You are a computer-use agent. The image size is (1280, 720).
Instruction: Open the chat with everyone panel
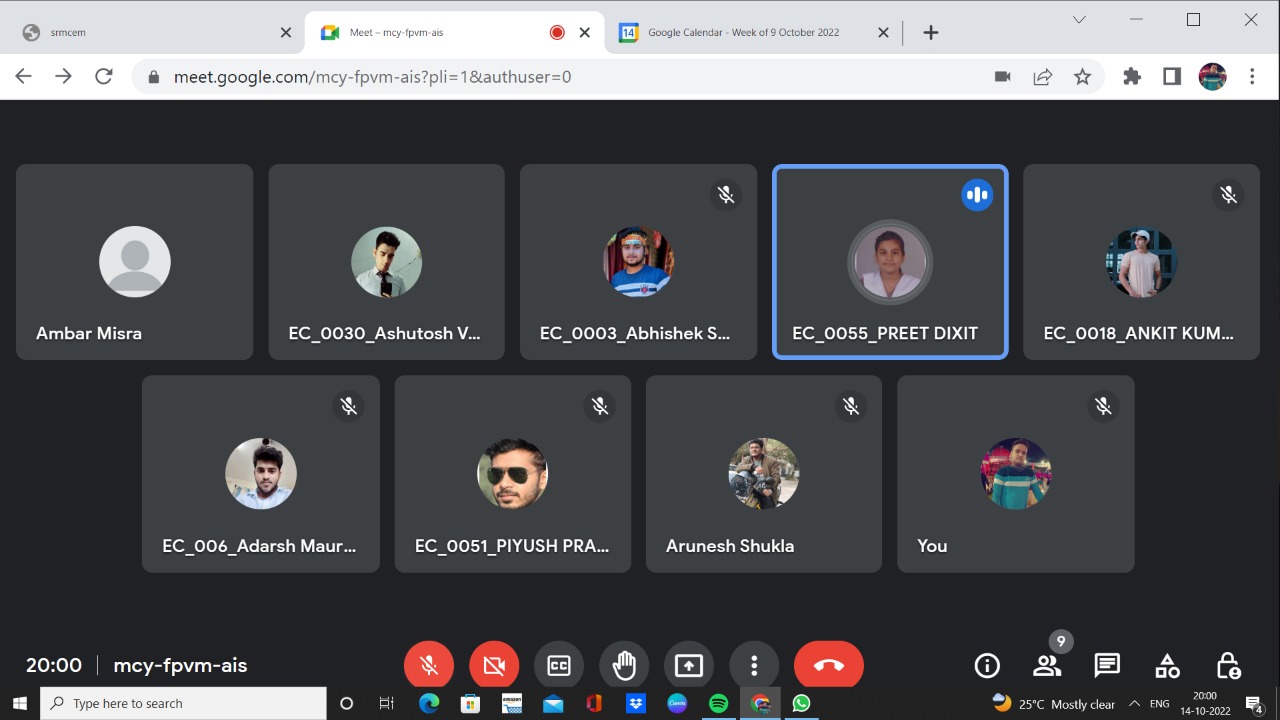pyautogui.click(x=1107, y=666)
